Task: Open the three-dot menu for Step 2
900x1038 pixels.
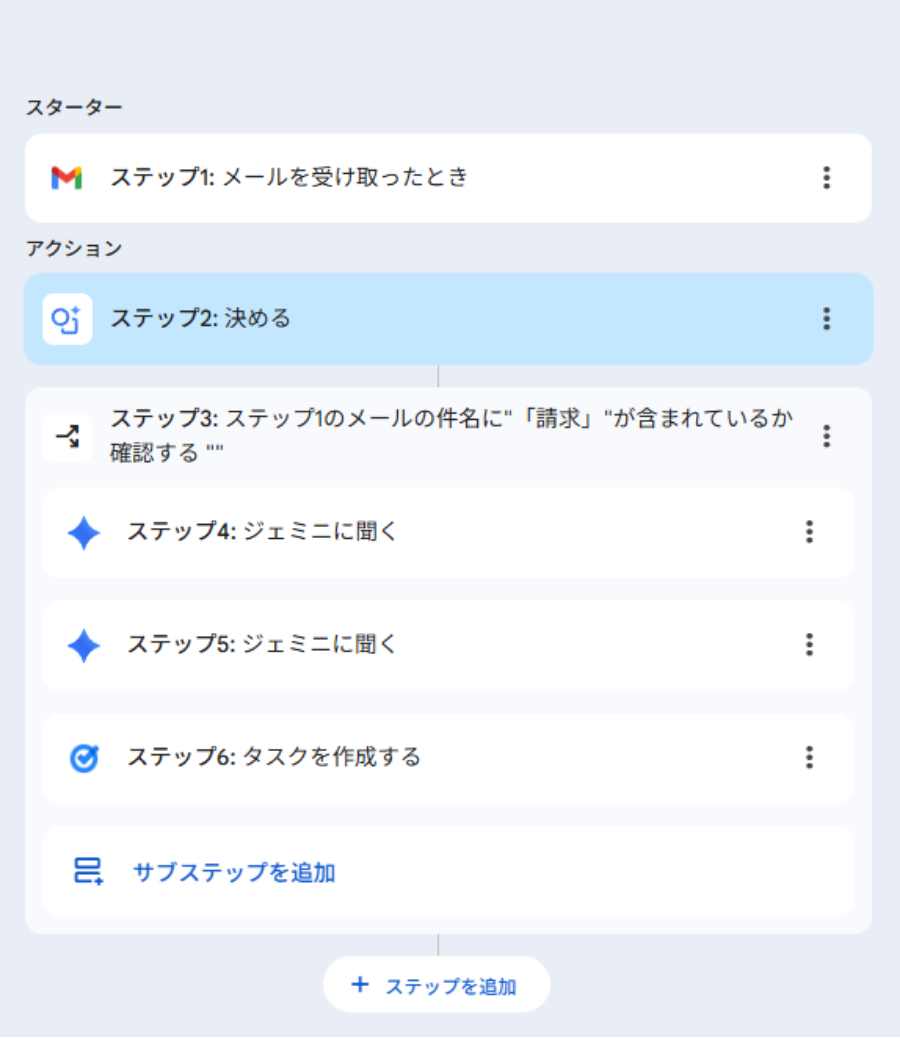Action: click(826, 319)
